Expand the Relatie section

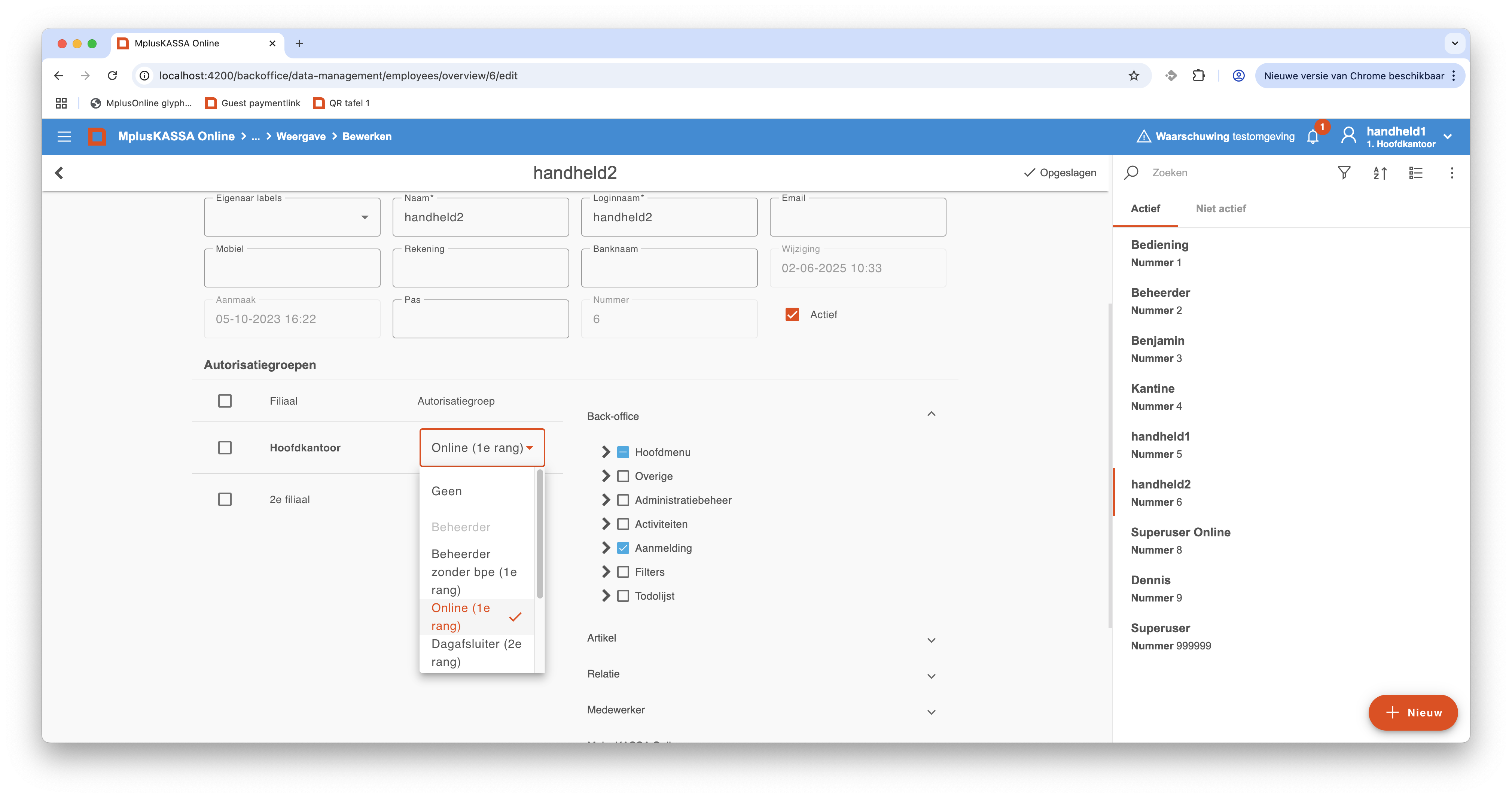[x=932, y=676]
